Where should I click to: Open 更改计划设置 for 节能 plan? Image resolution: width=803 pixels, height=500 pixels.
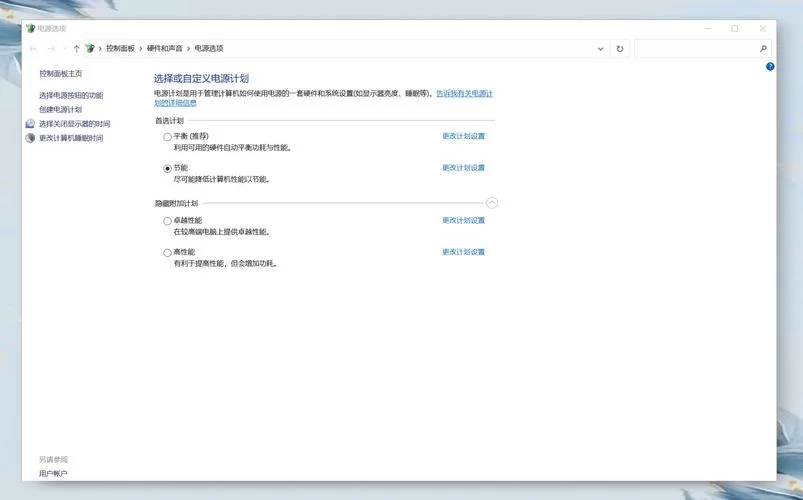(x=463, y=168)
